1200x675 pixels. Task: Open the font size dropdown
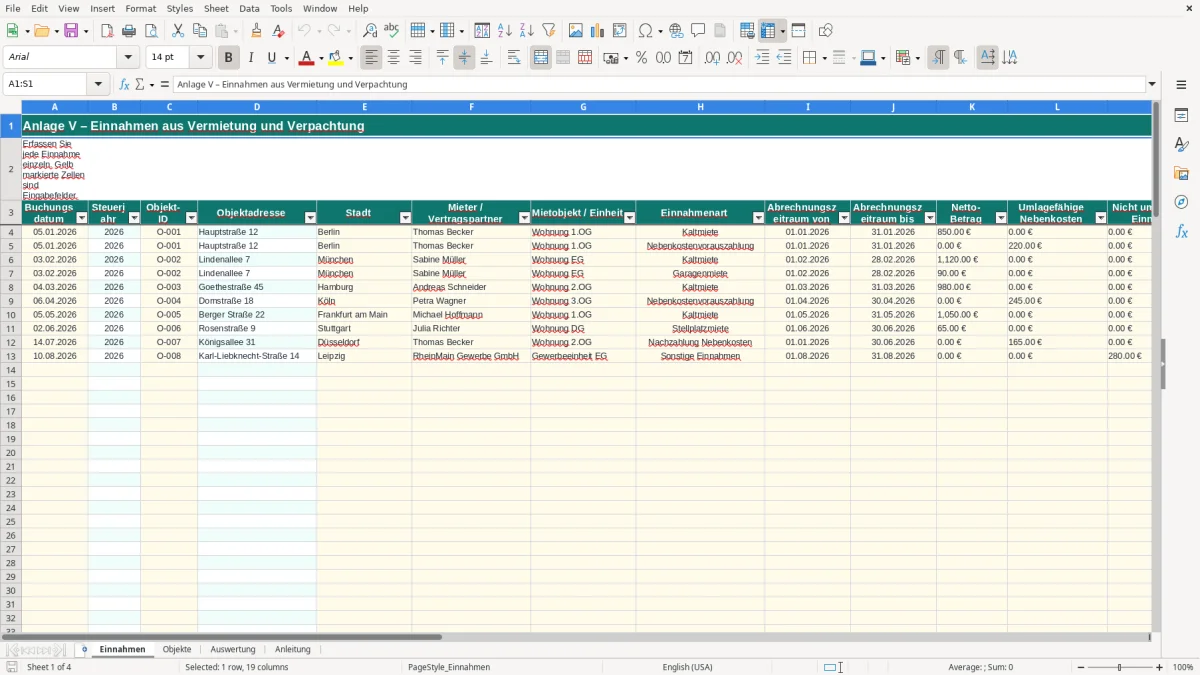200,58
